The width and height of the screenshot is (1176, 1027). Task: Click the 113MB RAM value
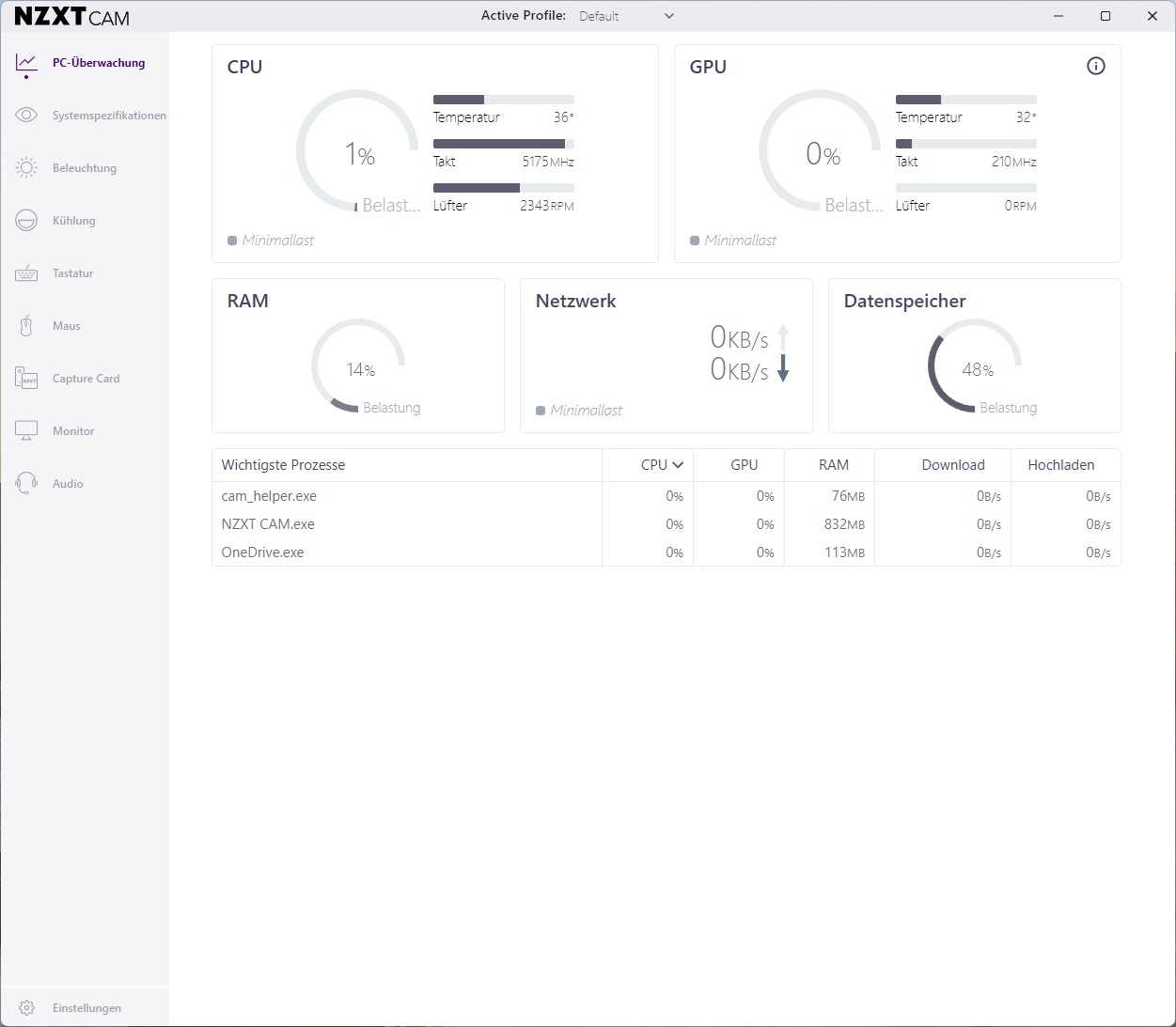tap(844, 552)
